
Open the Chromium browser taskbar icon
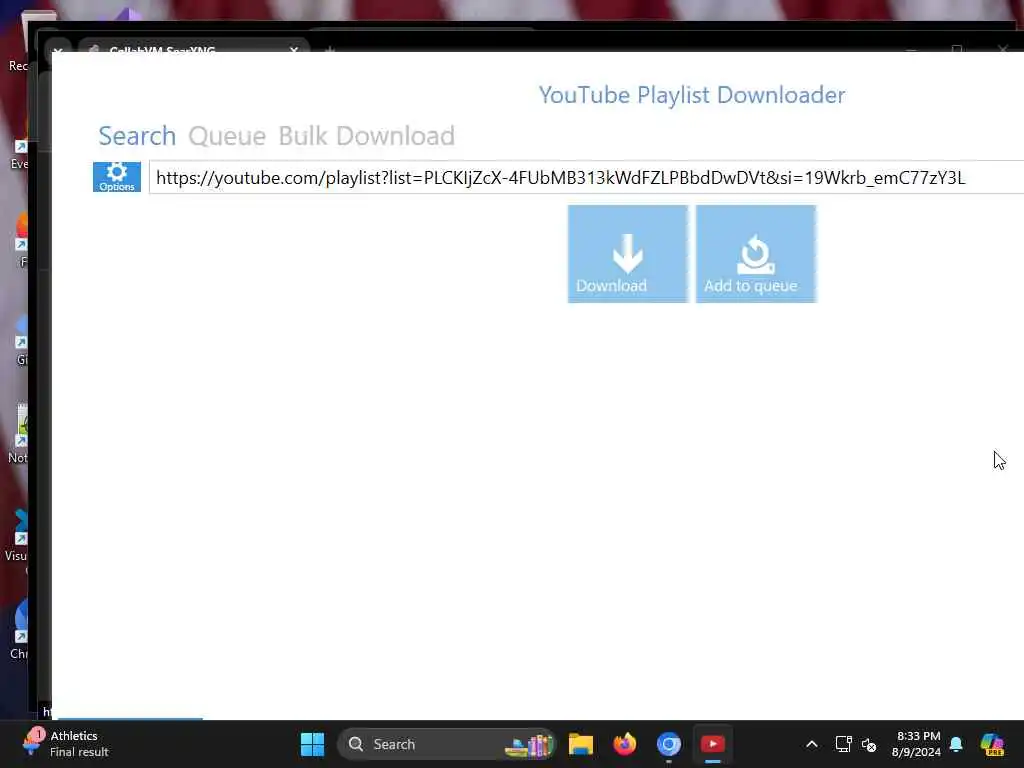(669, 744)
